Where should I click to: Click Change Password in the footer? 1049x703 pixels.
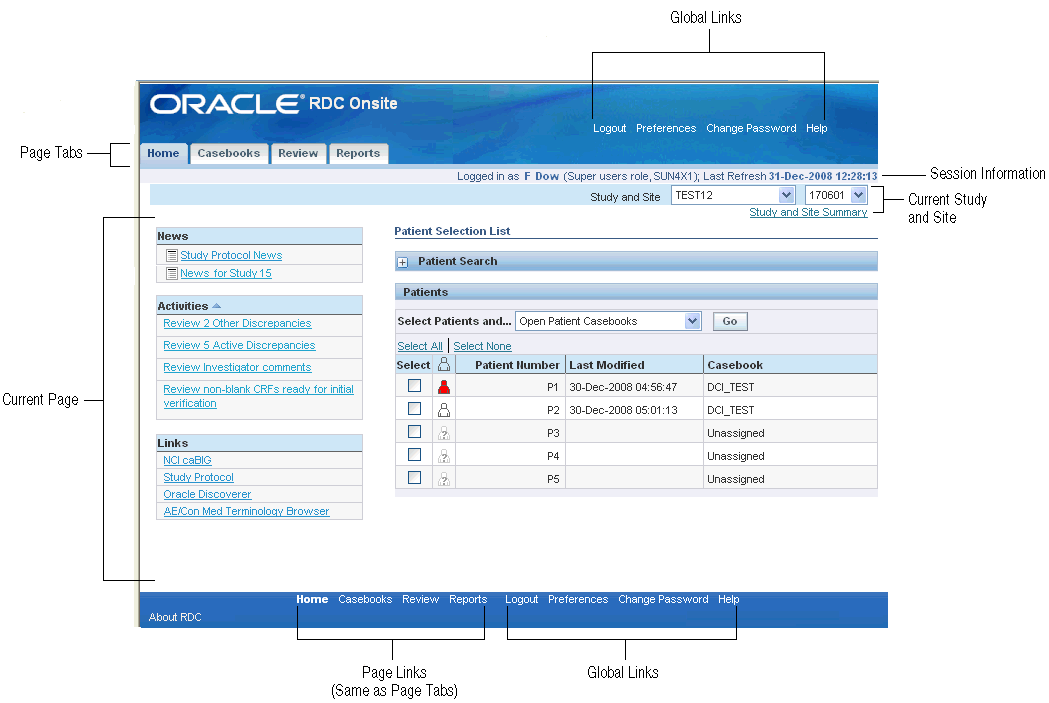pos(663,599)
